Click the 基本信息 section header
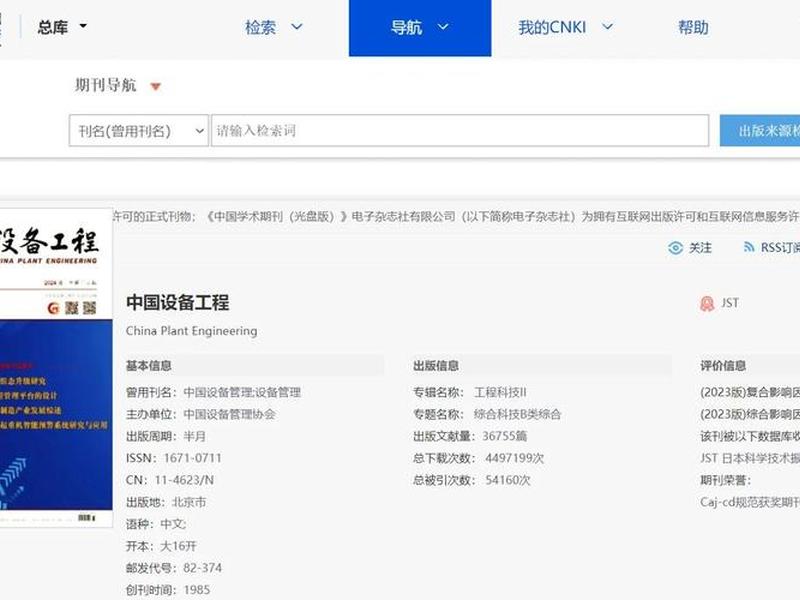800x600 pixels. (148, 366)
